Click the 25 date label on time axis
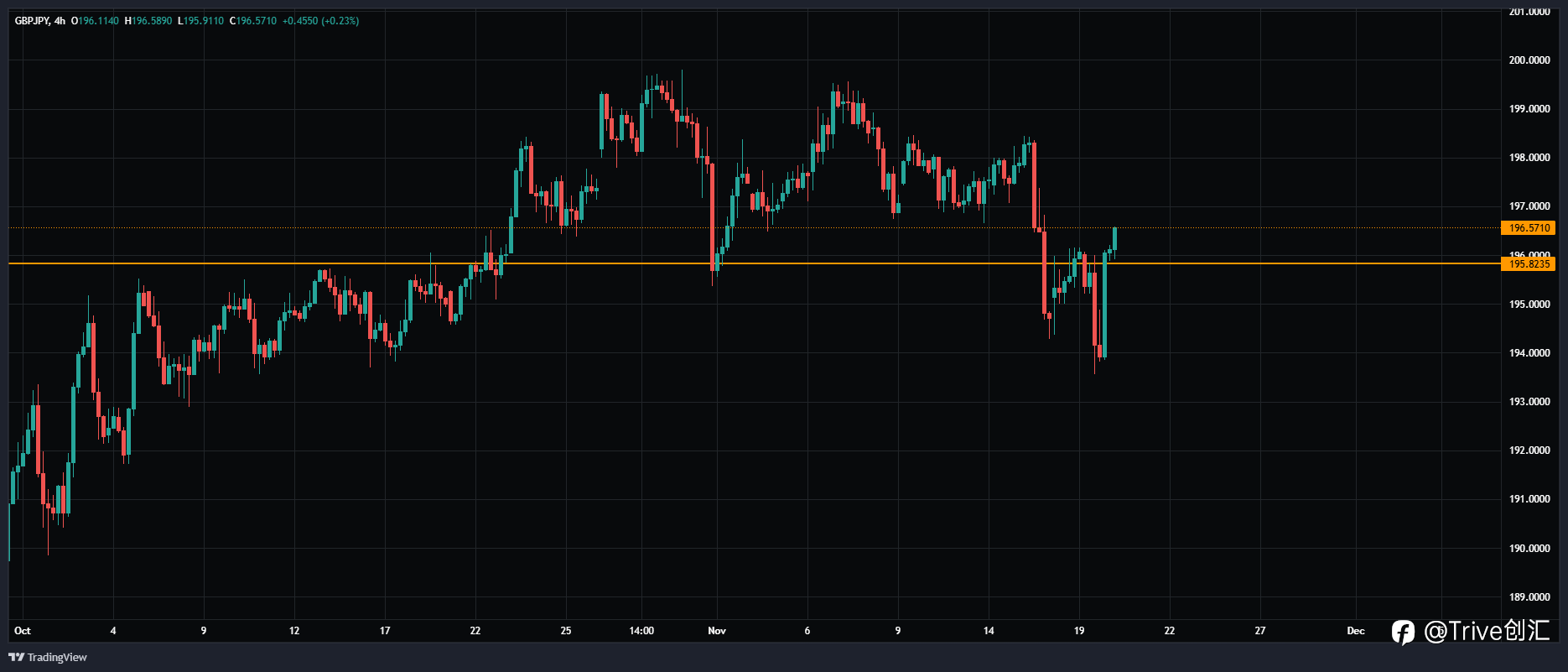Viewport: 1568px width, 672px height. [x=566, y=631]
